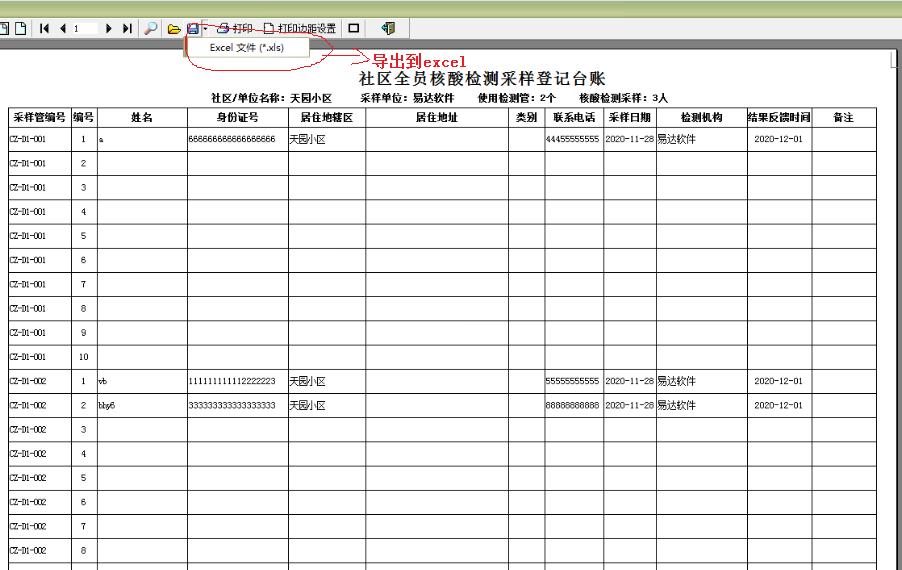Select Excel 文件 (*.xls) export option
This screenshot has height=570, width=902.
(x=247, y=48)
